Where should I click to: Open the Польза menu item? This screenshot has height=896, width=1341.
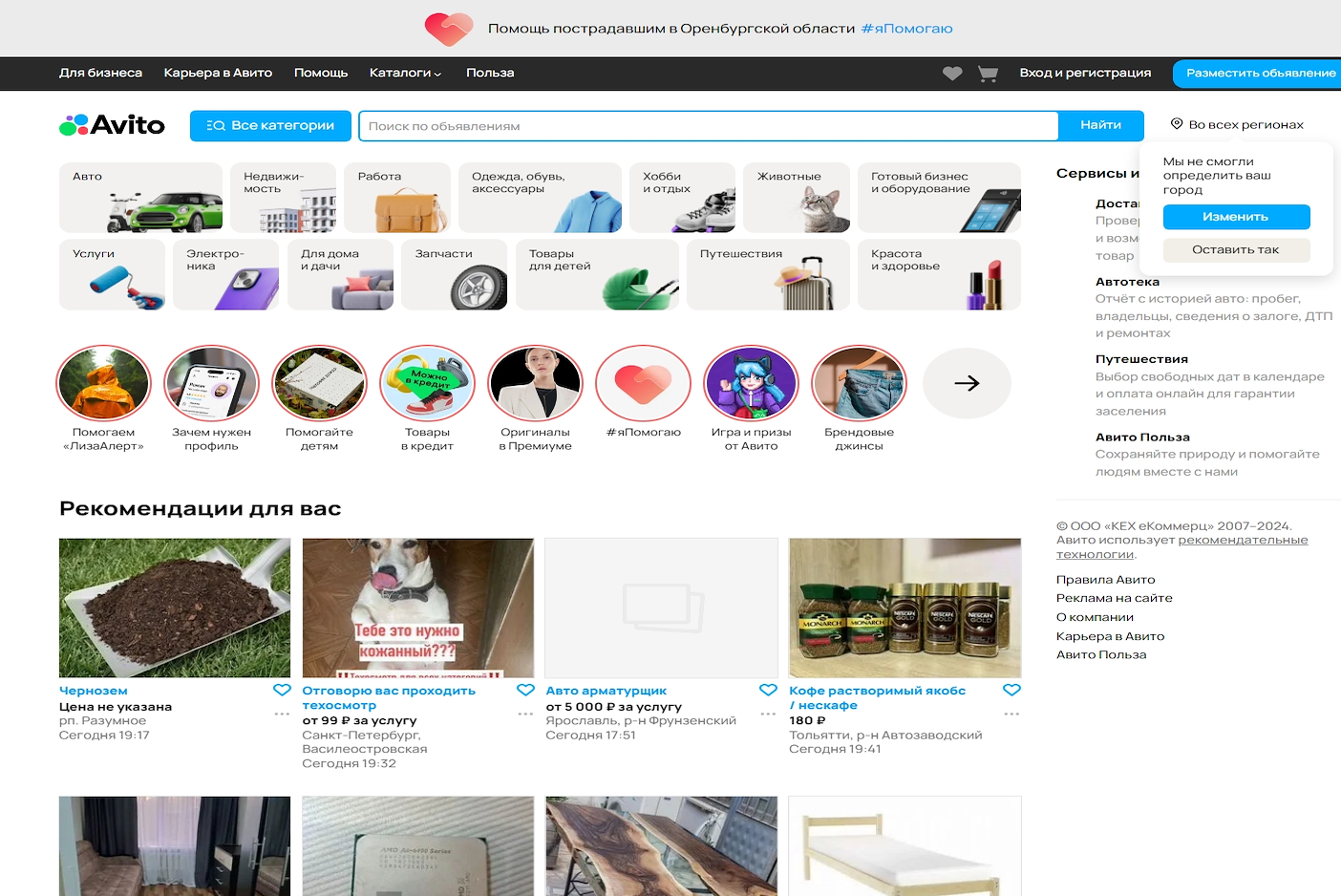pyautogui.click(x=490, y=74)
